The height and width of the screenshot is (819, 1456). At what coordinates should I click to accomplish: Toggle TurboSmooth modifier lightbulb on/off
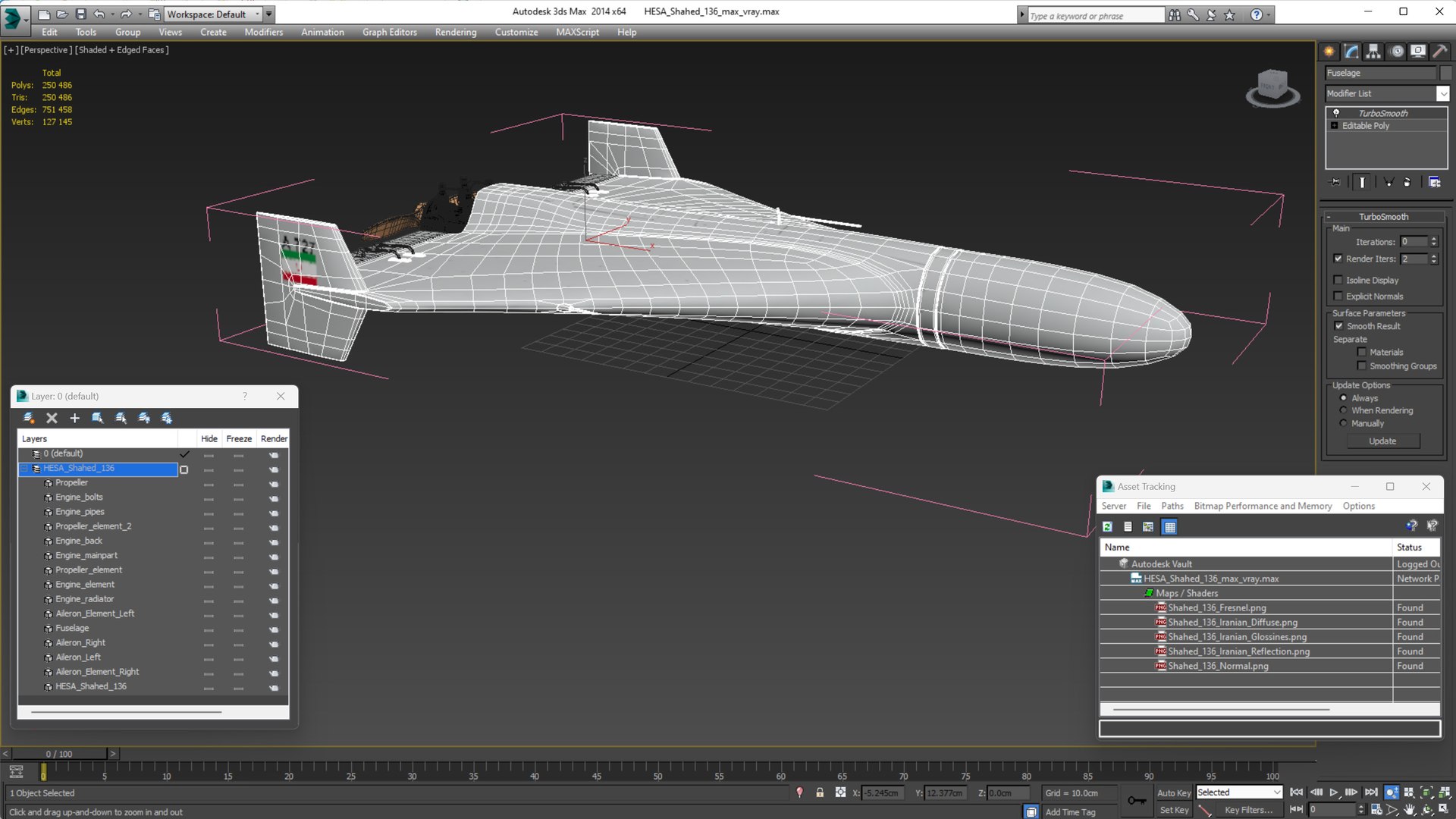(1336, 113)
